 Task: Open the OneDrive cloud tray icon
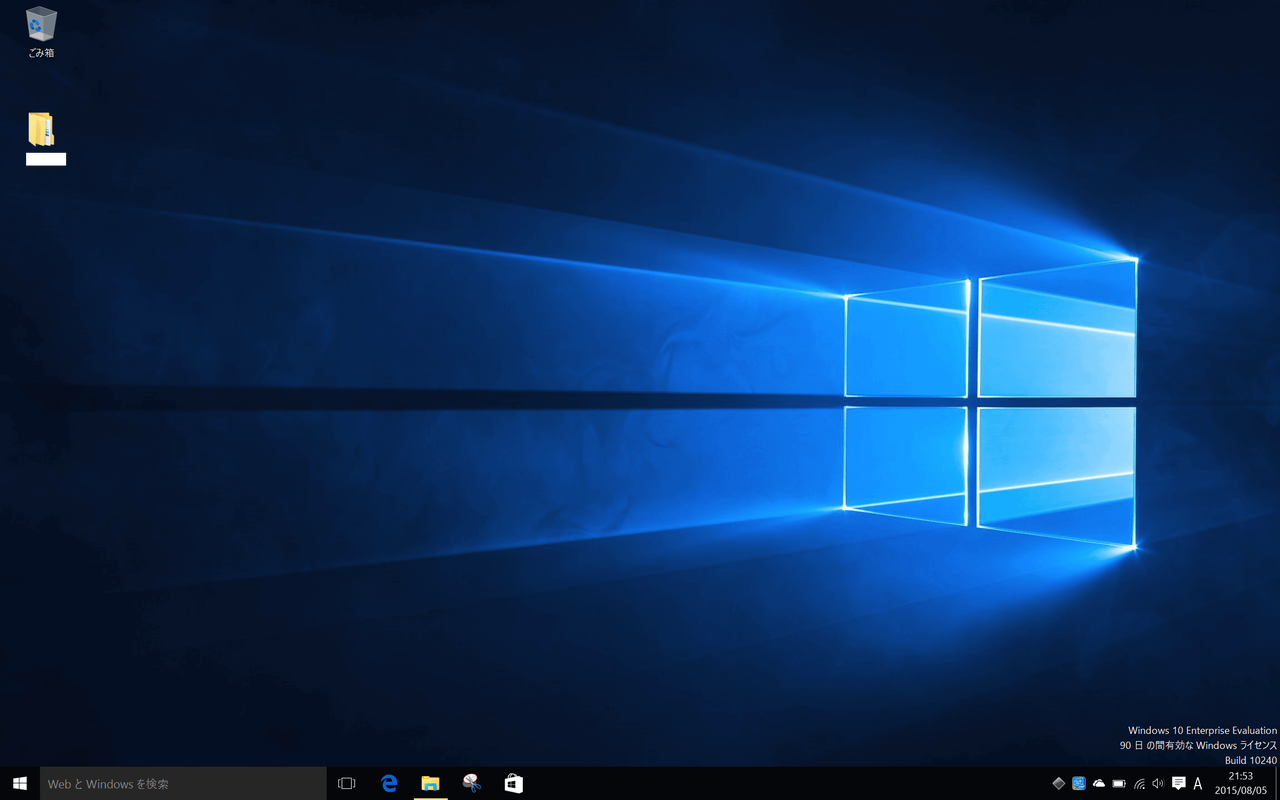(x=1099, y=784)
